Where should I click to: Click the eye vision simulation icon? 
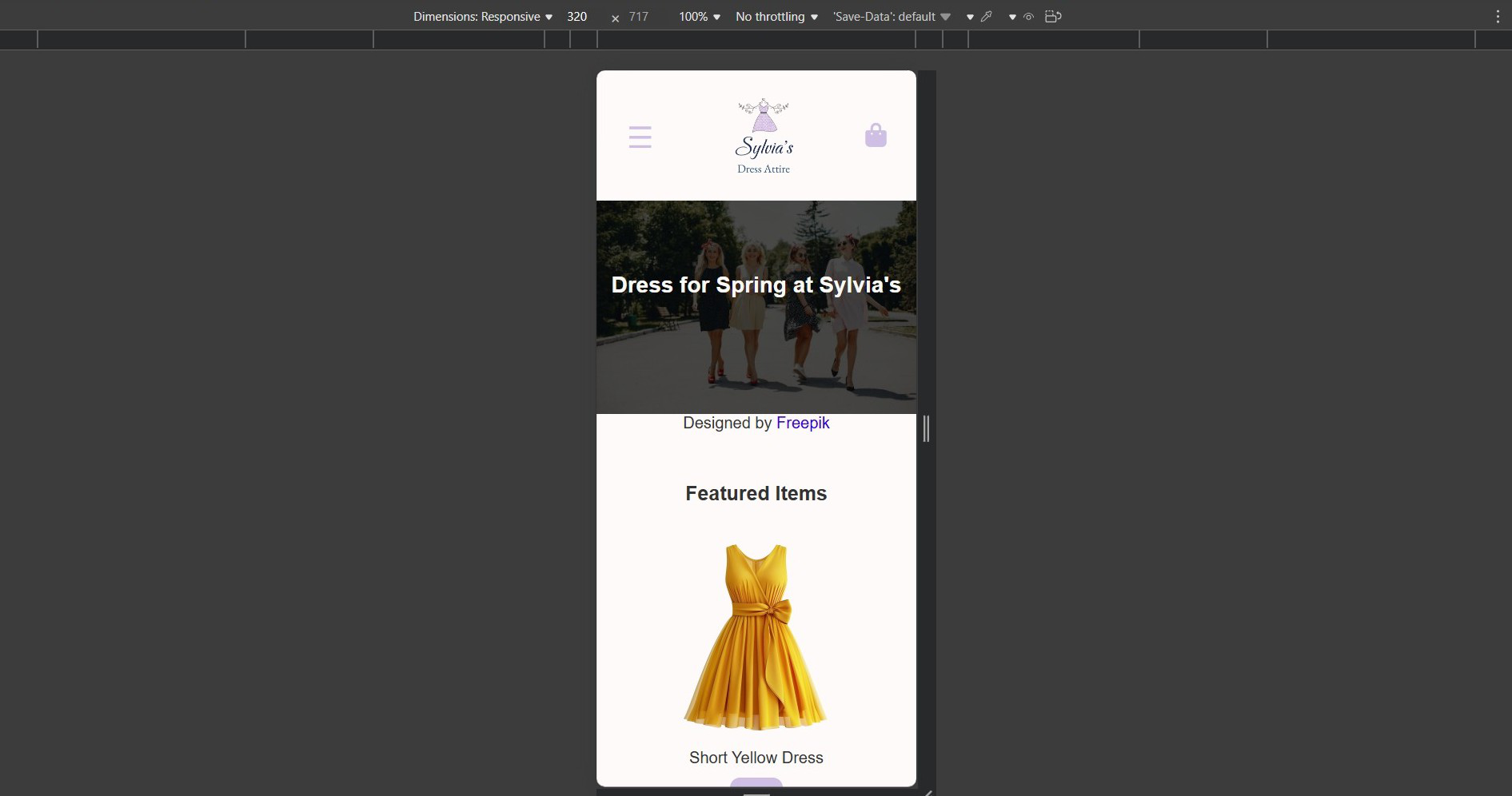(1029, 17)
